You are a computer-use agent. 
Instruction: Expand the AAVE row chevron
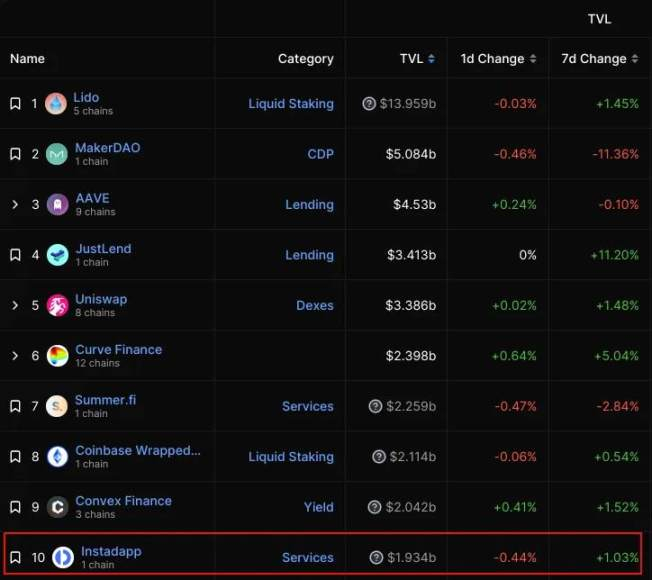pos(15,205)
